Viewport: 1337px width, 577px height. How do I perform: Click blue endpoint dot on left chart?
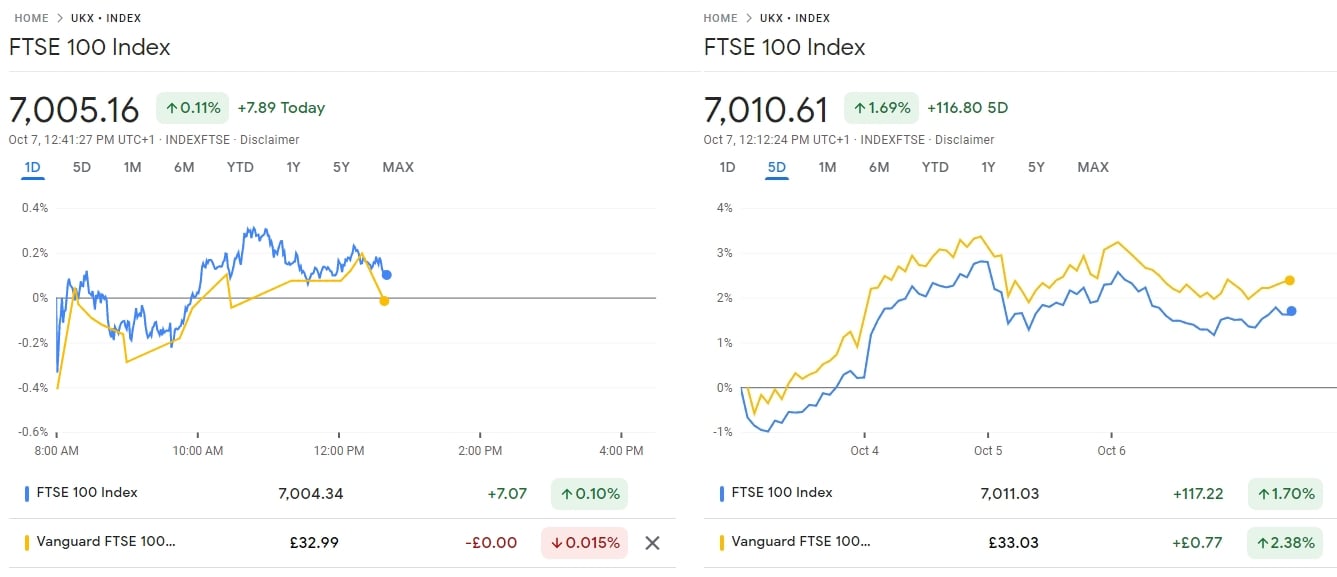click(387, 274)
